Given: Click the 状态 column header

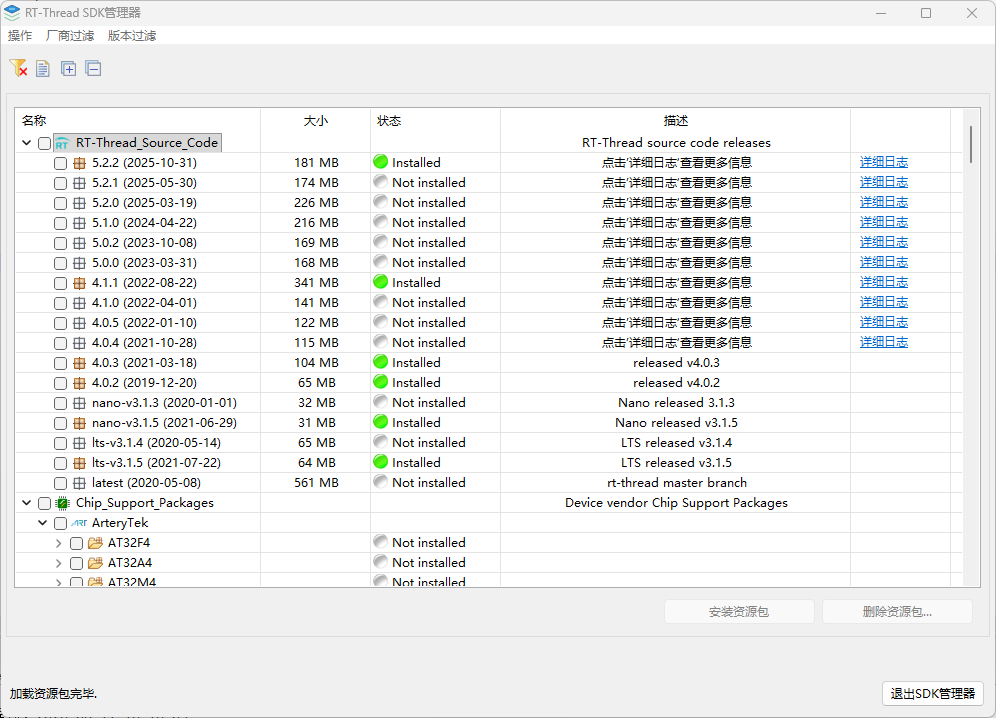Looking at the screenshot, I should click(x=389, y=120).
